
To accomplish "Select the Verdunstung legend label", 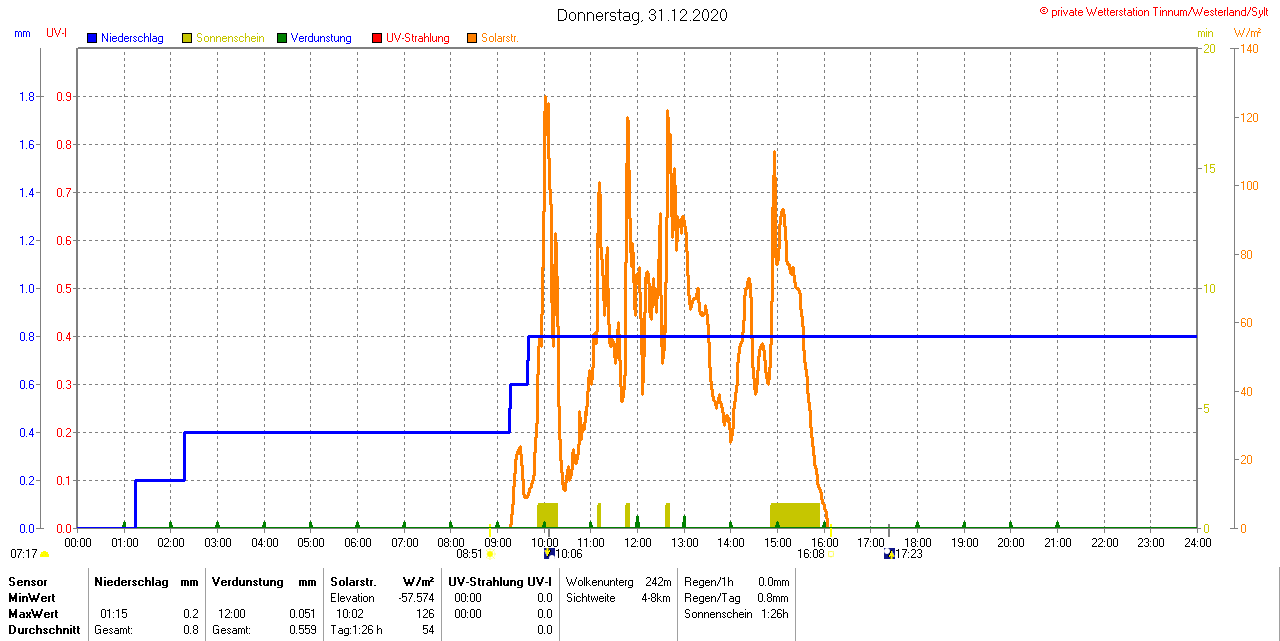I will pyautogui.click(x=321, y=38).
